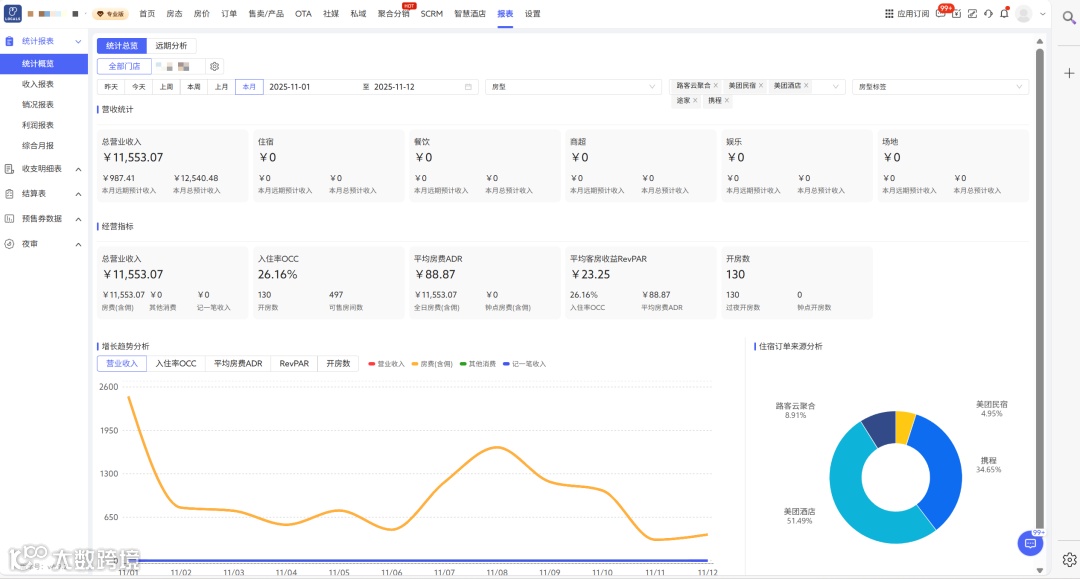
Task: Click the 预售券数据 sidebar icon
Action: click(9, 219)
